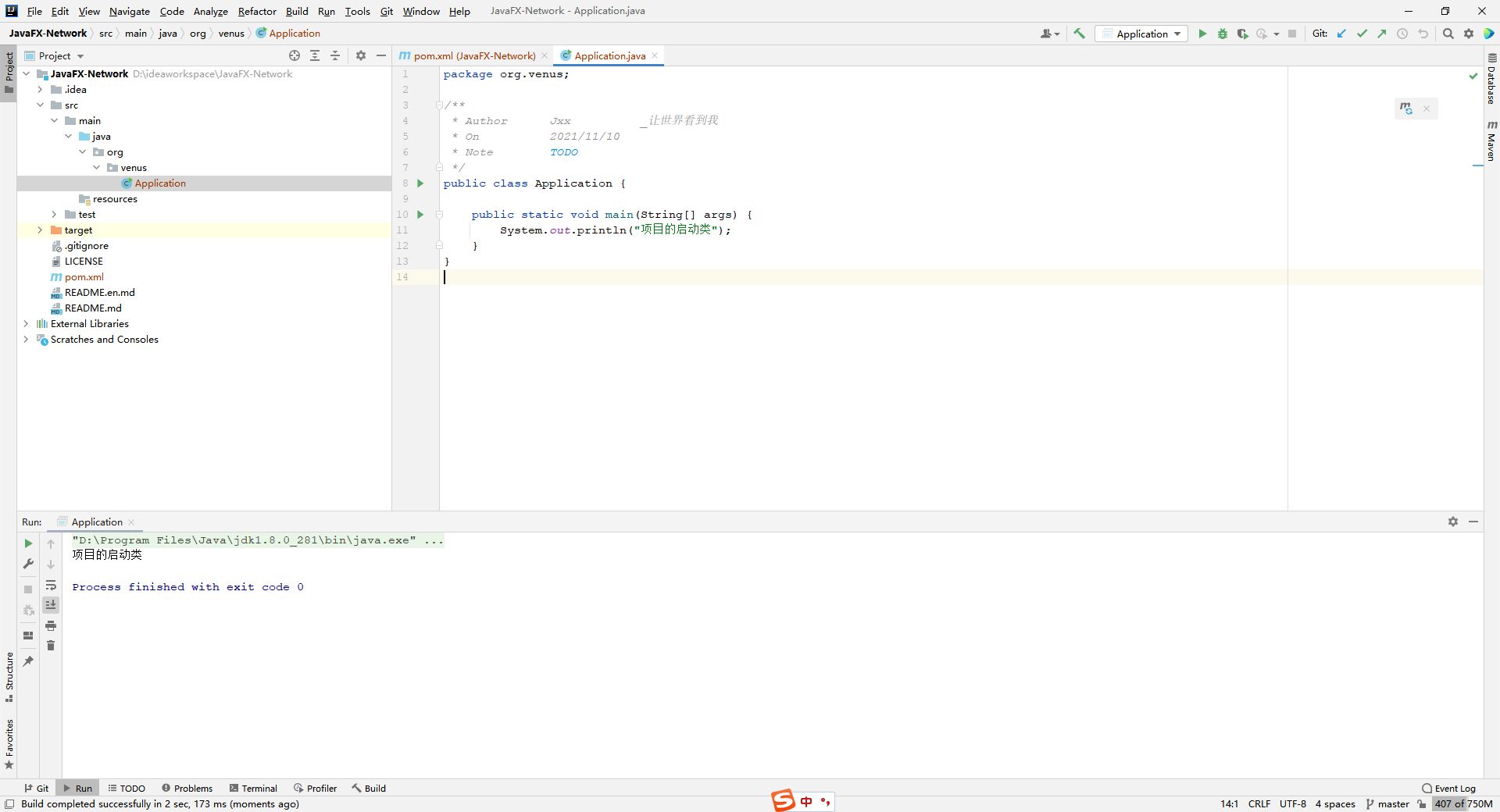Click Maven reload floating icon in editor

[x=1406, y=109]
